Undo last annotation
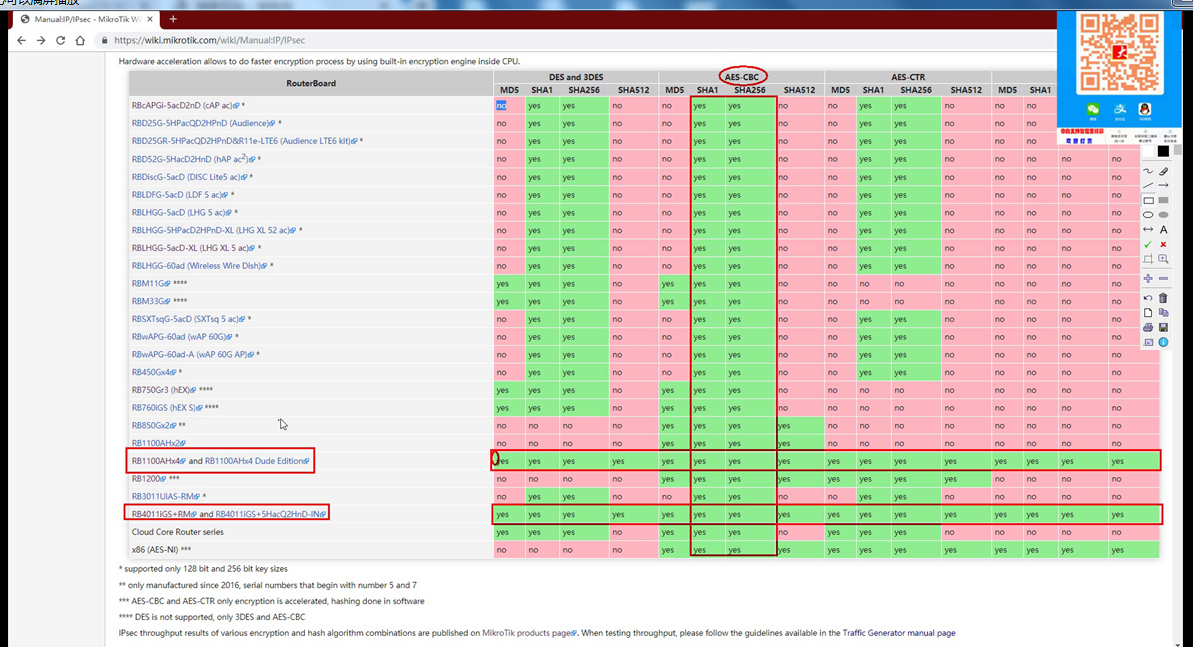The height and width of the screenshot is (647, 1193). click(x=1148, y=298)
